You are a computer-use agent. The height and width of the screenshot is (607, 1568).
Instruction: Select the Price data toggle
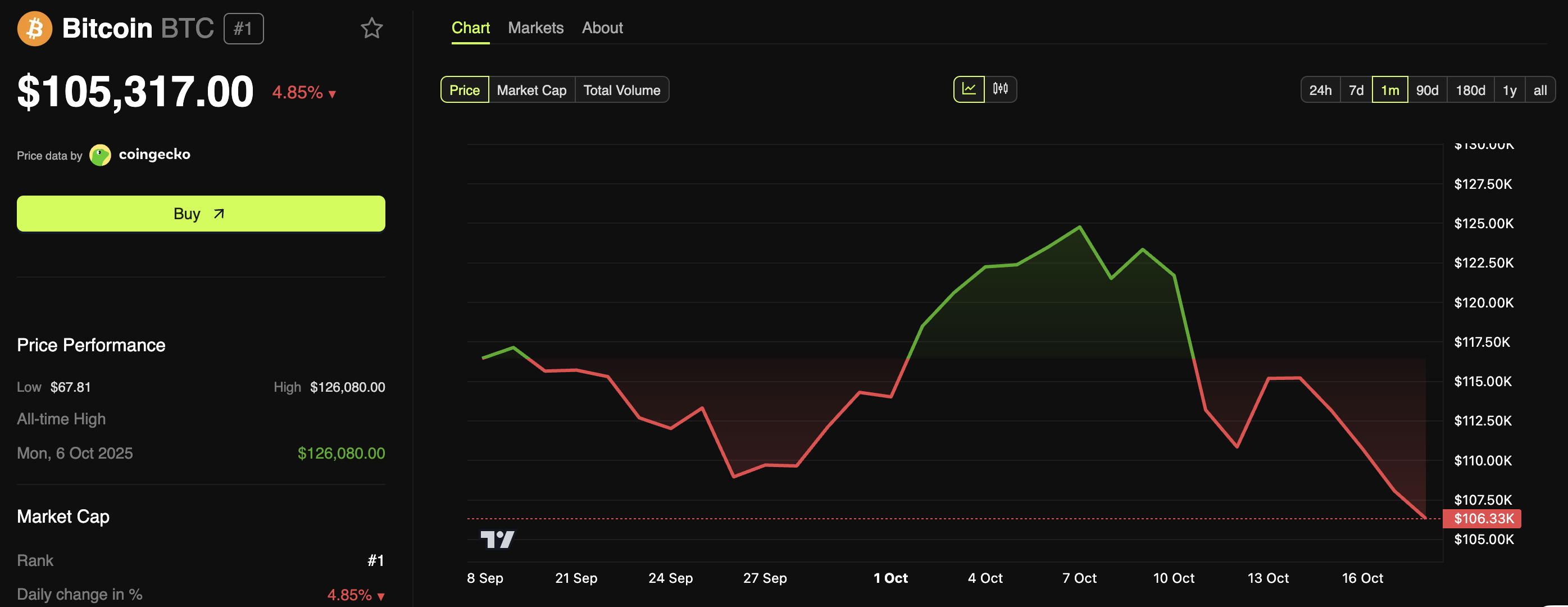point(465,90)
